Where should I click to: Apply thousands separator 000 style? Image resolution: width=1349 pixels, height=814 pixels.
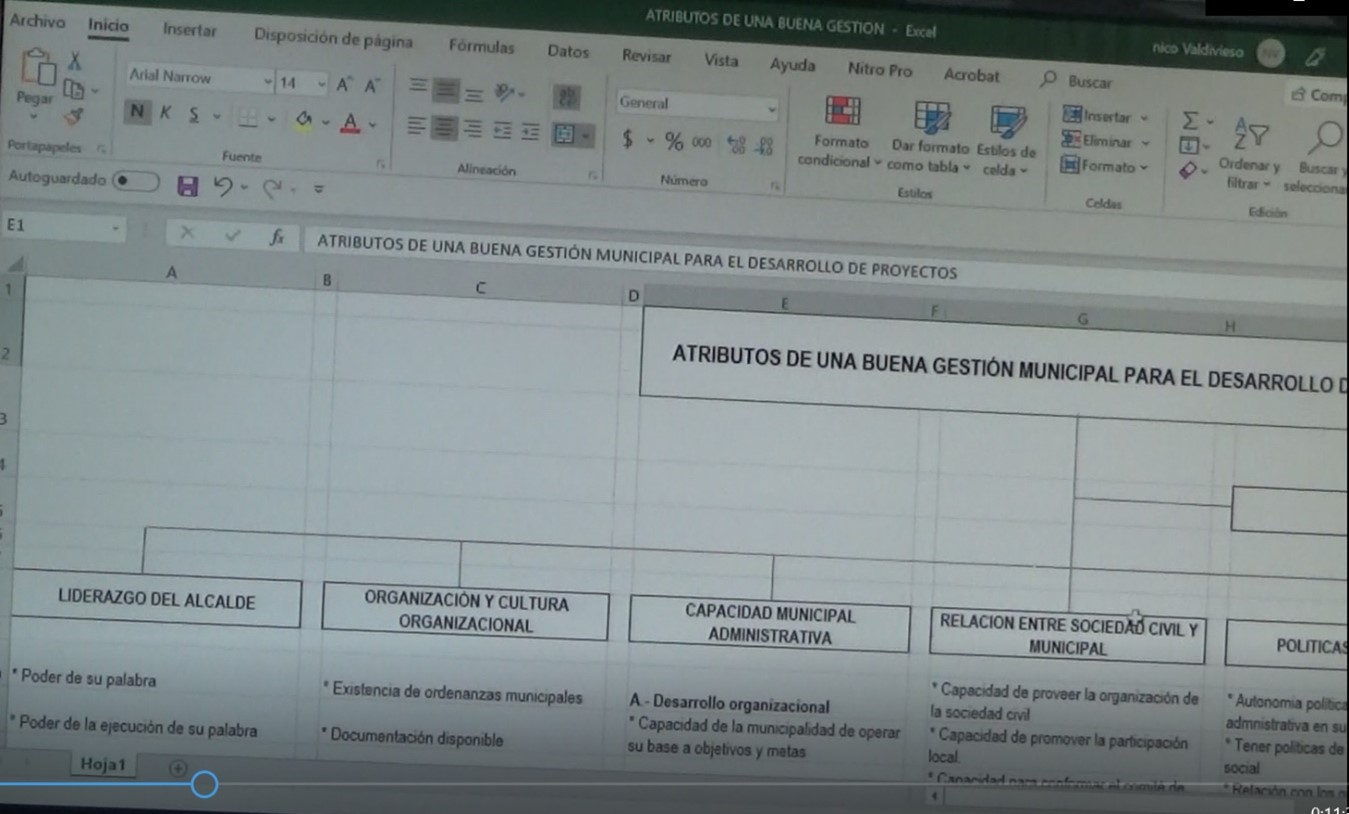(x=702, y=143)
